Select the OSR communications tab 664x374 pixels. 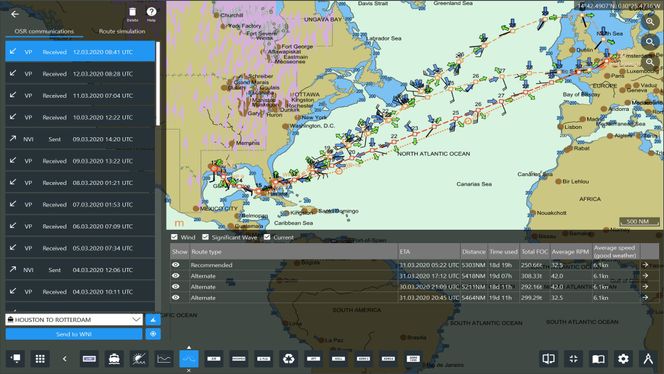click(x=44, y=31)
